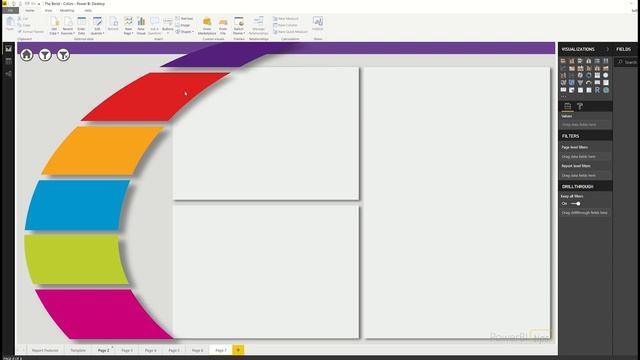
Task: Click New Measure in Calculations group
Action: click(x=286, y=18)
